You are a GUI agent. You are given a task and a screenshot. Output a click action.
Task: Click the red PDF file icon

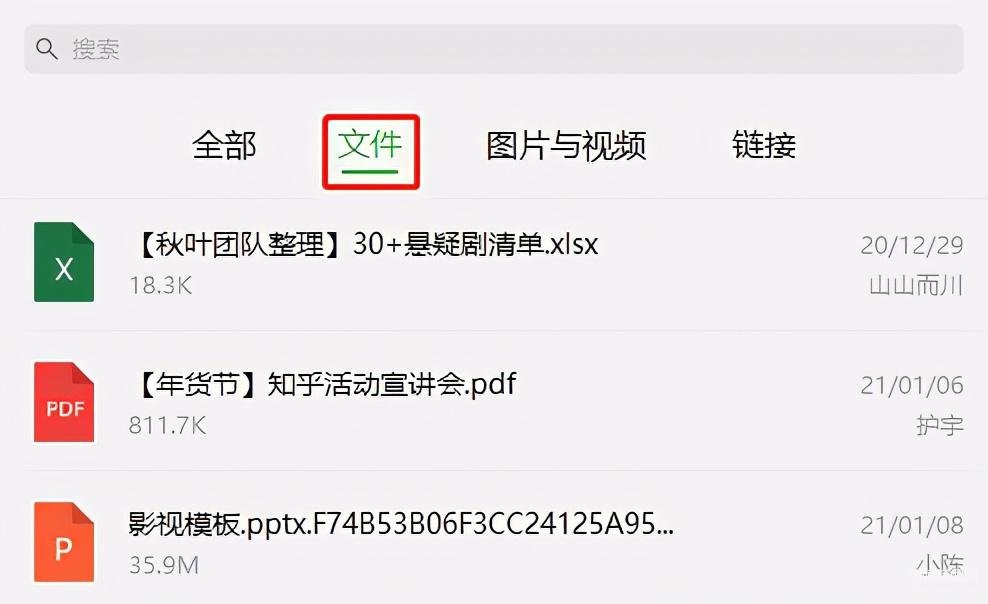click(x=64, y=402)
